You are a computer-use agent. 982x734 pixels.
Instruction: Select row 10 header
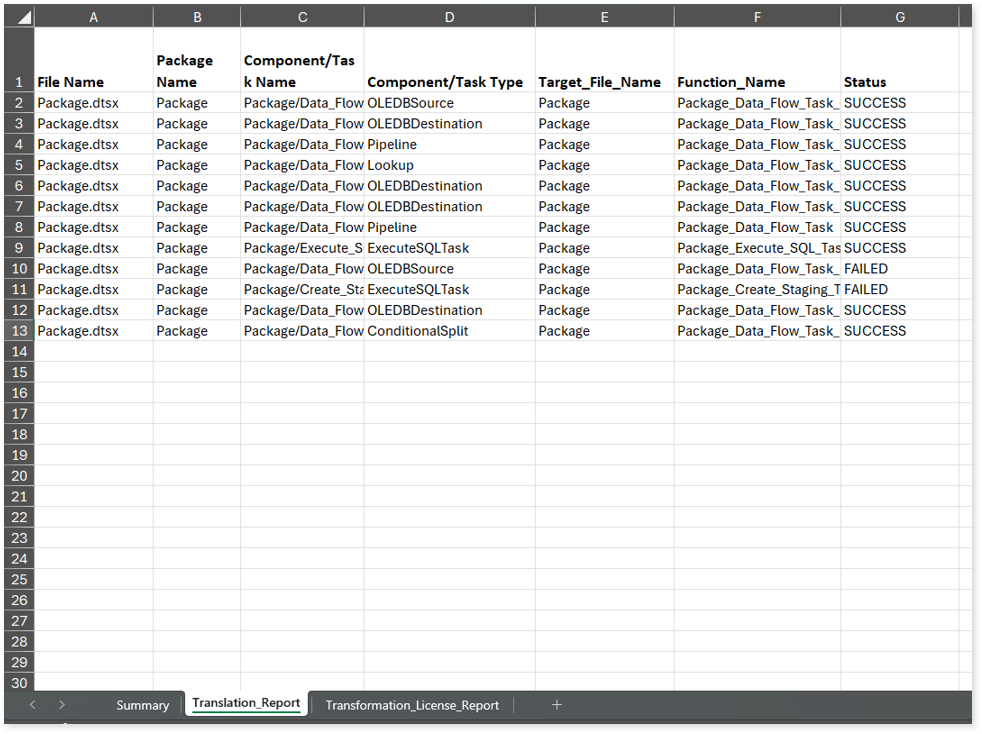click(18, 269)
